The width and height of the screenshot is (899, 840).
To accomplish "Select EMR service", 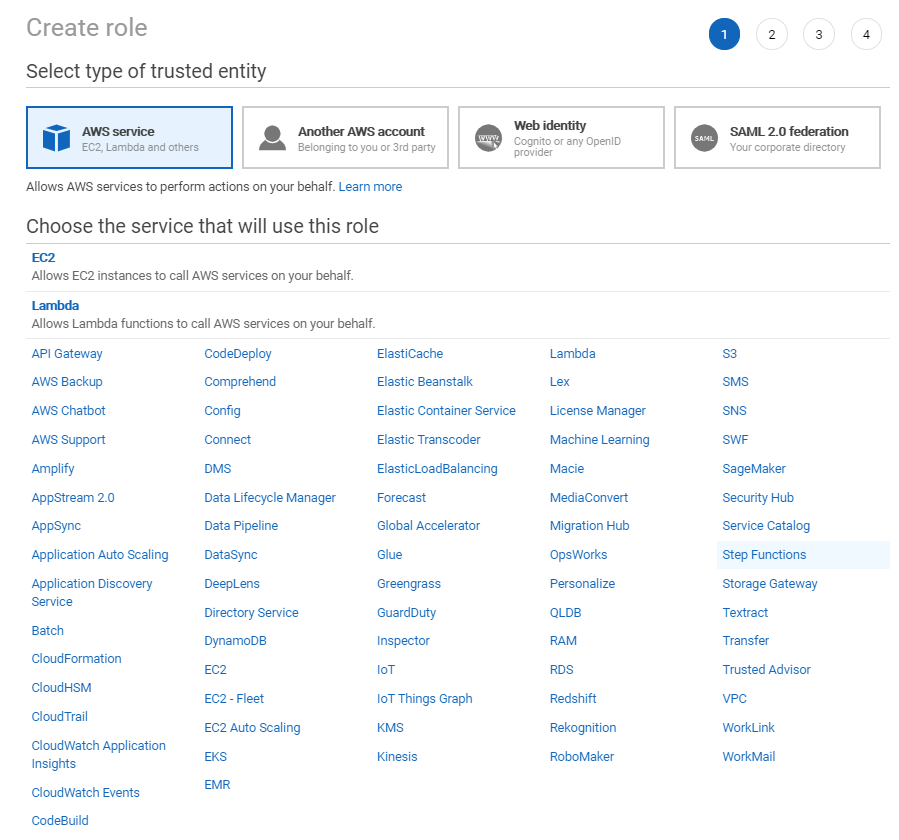I will [217, 785].
